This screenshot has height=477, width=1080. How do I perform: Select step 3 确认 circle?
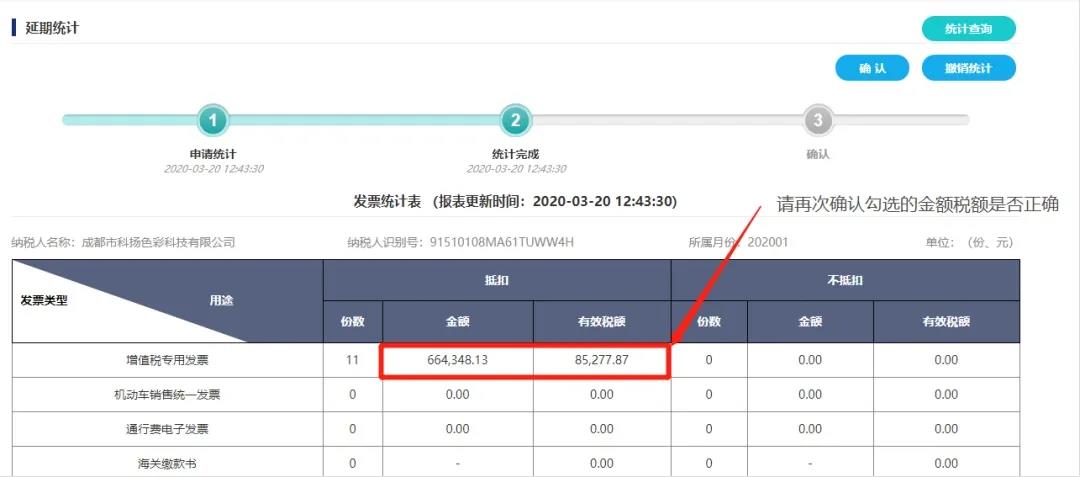(x=818, y=121)
